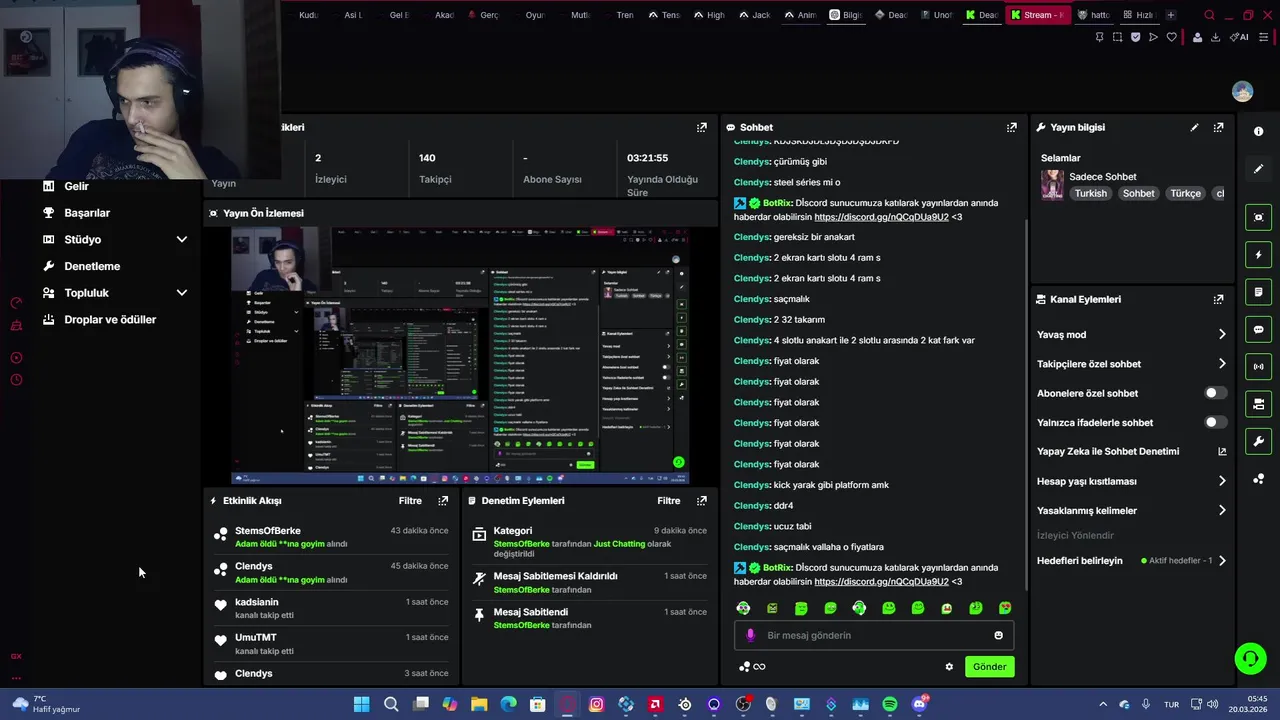Expand the Topluluk sidebar section
The height and width of the screenshot is (720, 1280).
click(181, 293)
